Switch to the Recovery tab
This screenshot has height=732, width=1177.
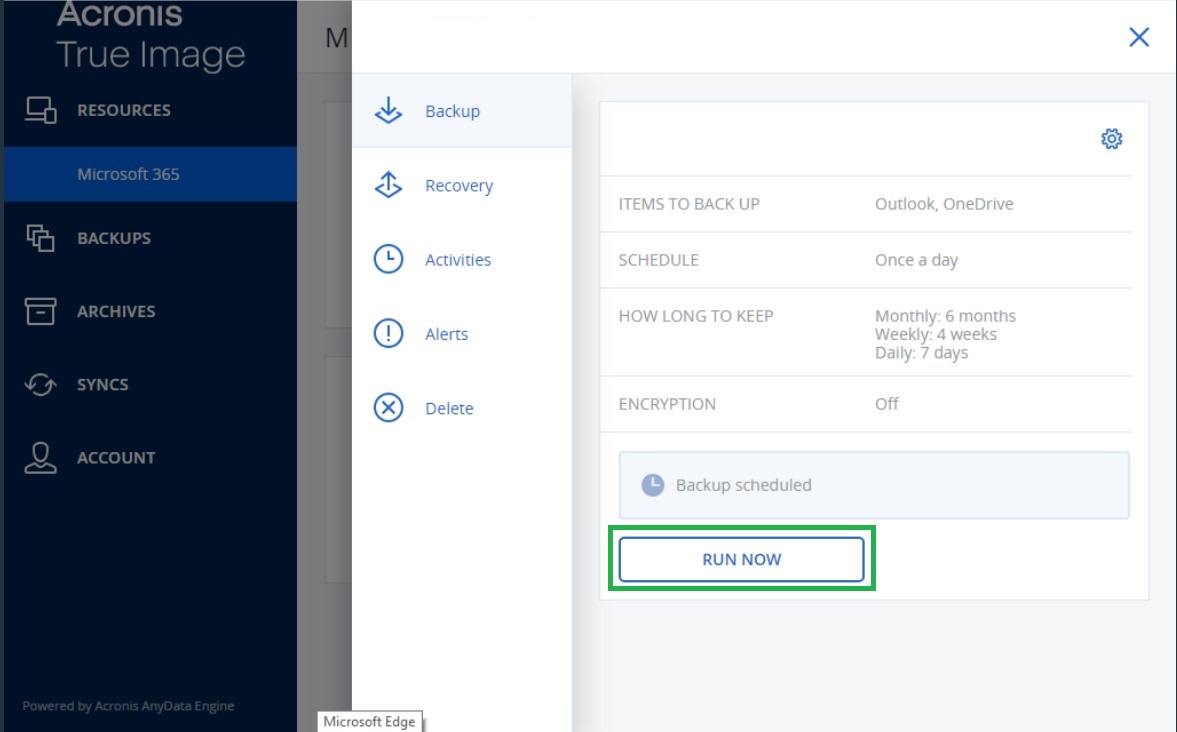coord(458,185)
